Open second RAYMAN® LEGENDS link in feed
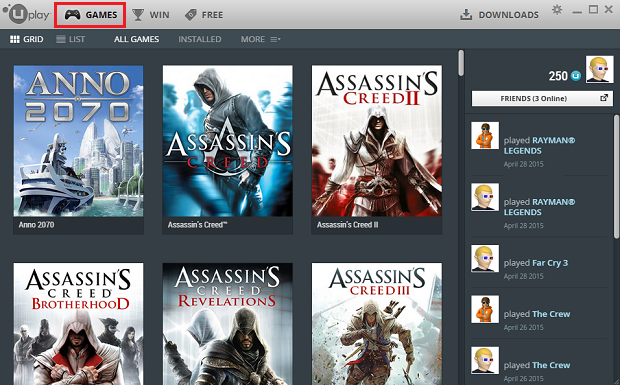 tap(539, 207)
